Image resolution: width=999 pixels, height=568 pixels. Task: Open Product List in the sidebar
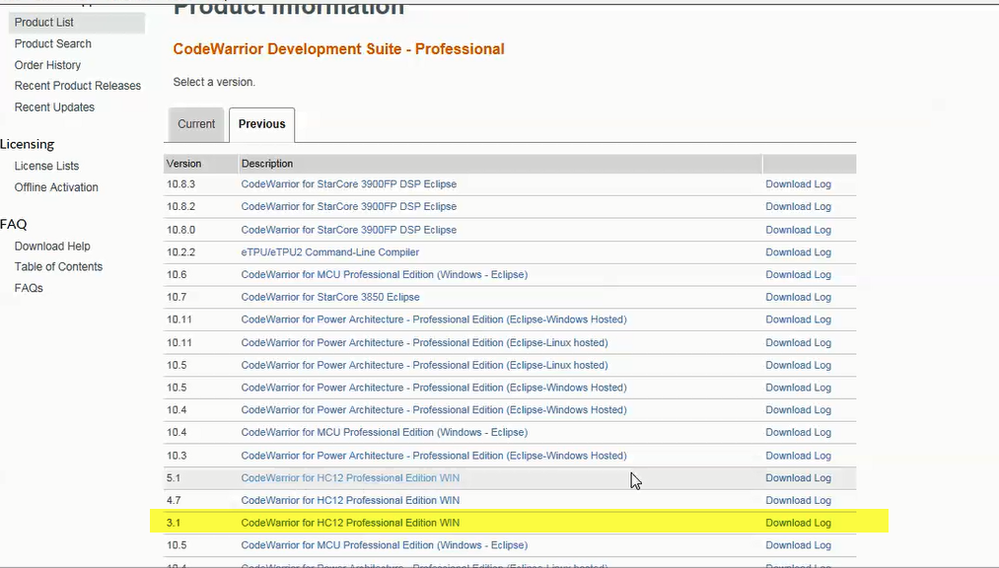pyautogui.click(x=44, y=22)
